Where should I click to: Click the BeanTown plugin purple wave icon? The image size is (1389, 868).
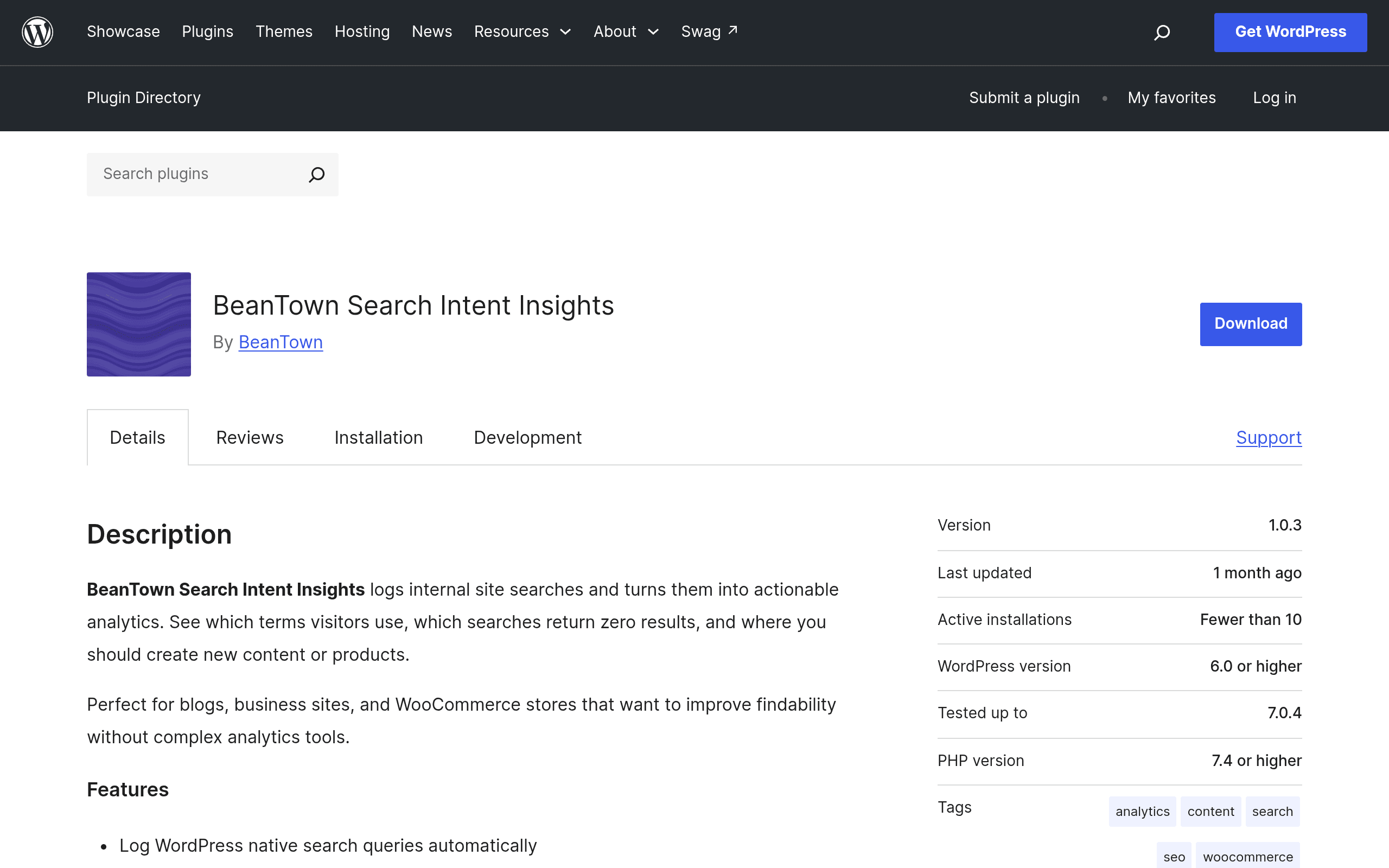tap(139, 324)
